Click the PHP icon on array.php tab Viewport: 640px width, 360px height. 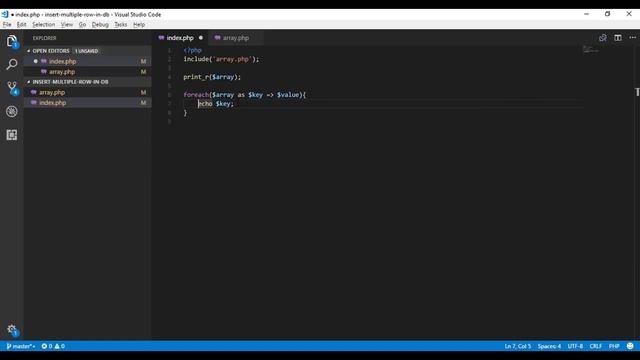point(218,38)
